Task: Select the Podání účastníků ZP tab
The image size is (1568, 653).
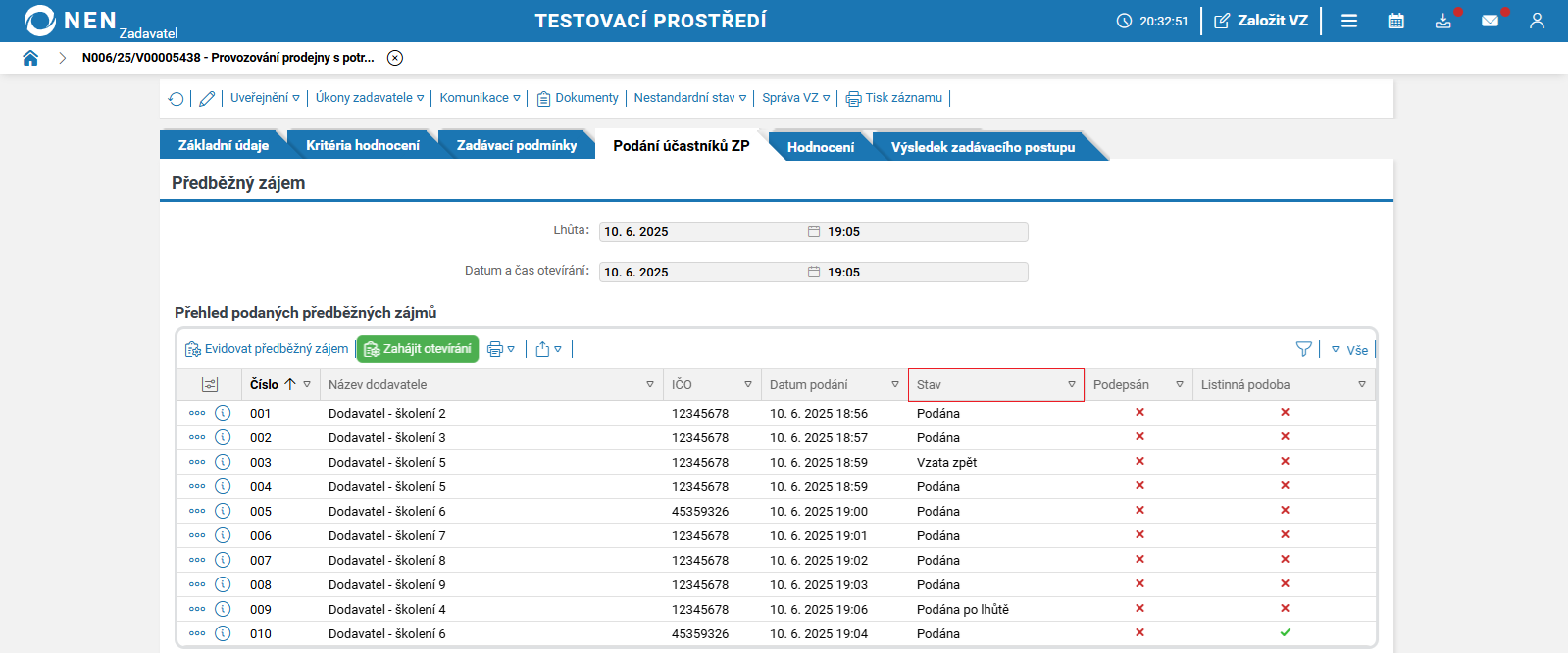Action: pyautogui.click(x=682, y=145)
